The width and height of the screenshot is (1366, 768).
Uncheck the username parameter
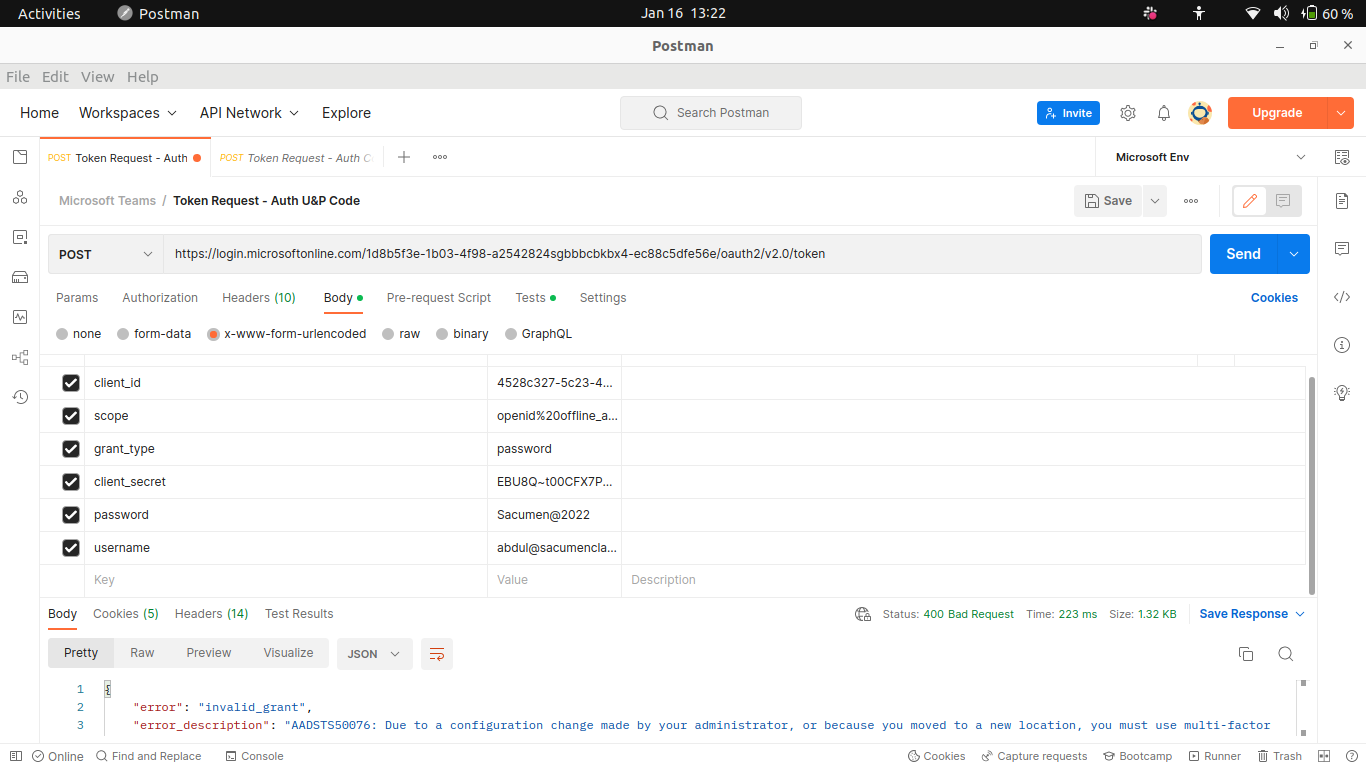pos(71,548)
